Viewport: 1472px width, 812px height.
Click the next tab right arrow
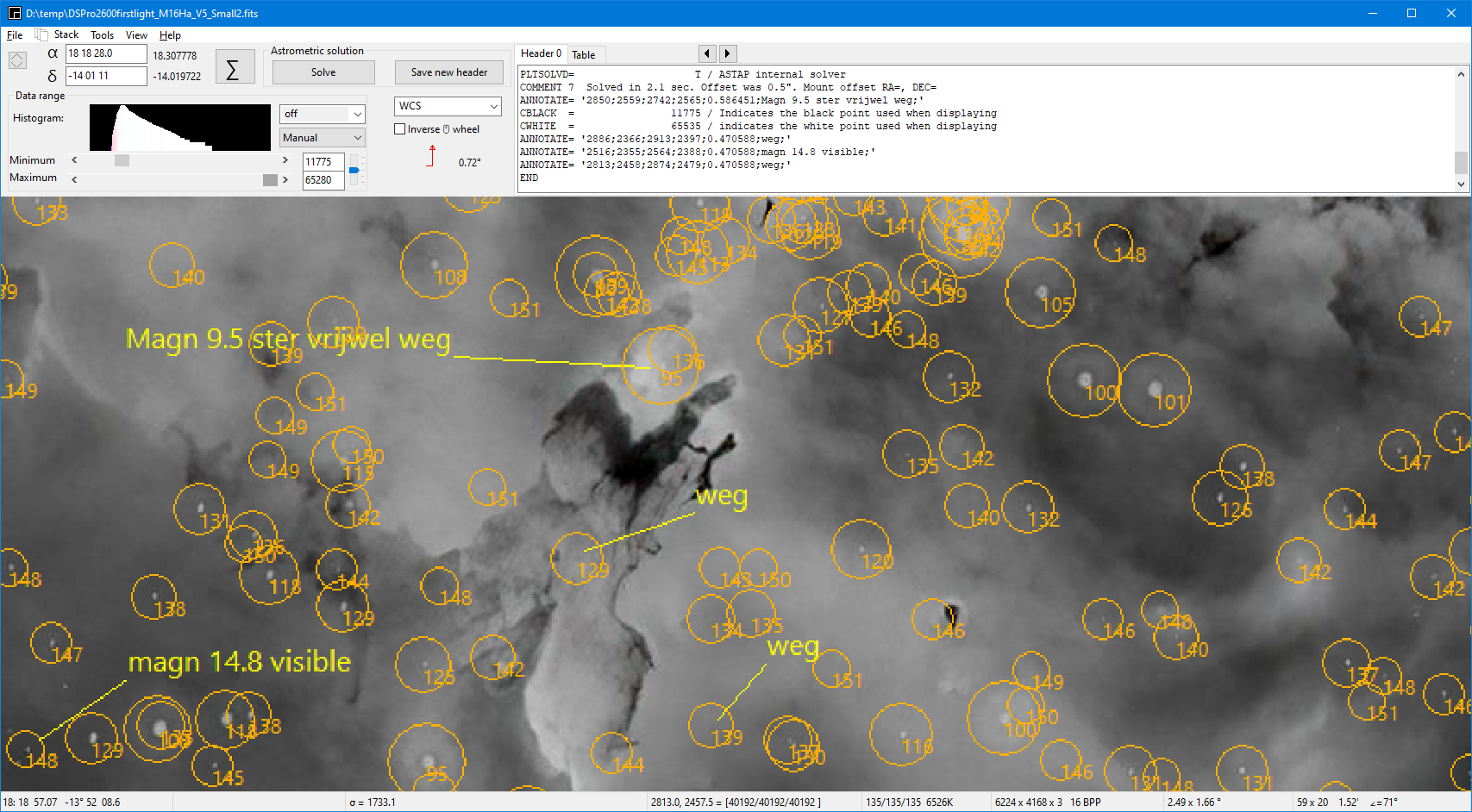point(728,53)
